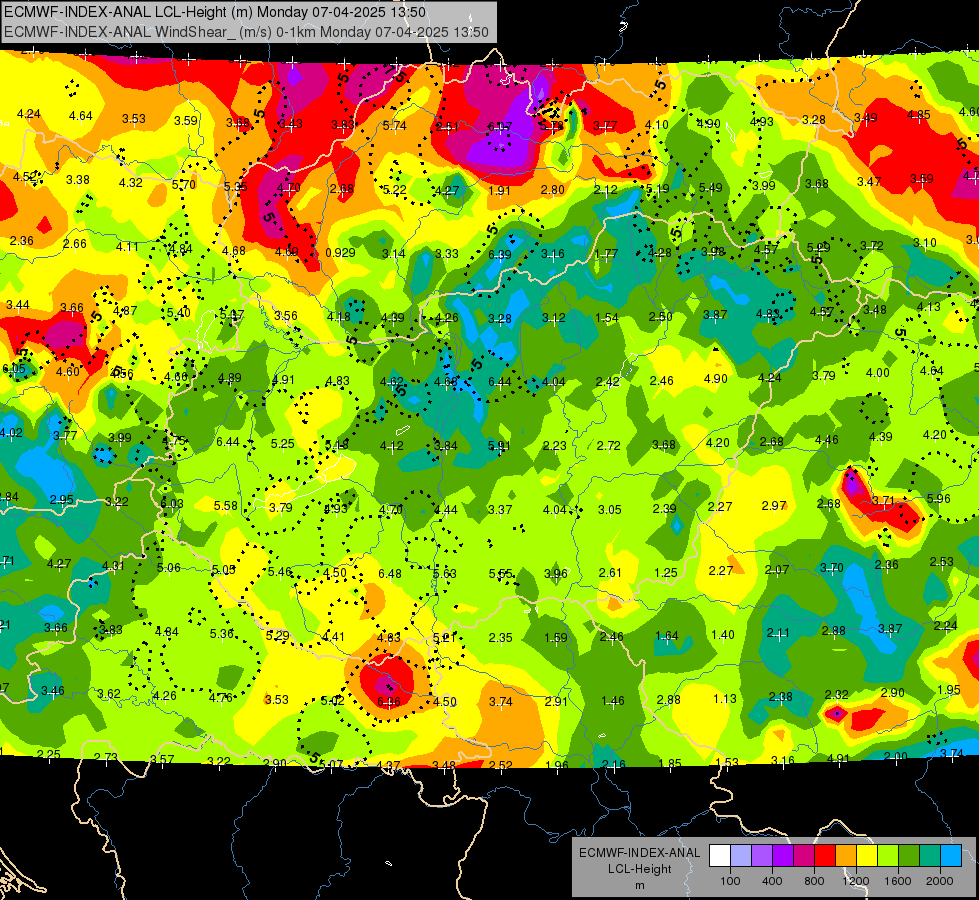Viewport: 979px width, 900px height.
Task: Click the wind shear value '3.71'
Action: click(x=883, y=501)
